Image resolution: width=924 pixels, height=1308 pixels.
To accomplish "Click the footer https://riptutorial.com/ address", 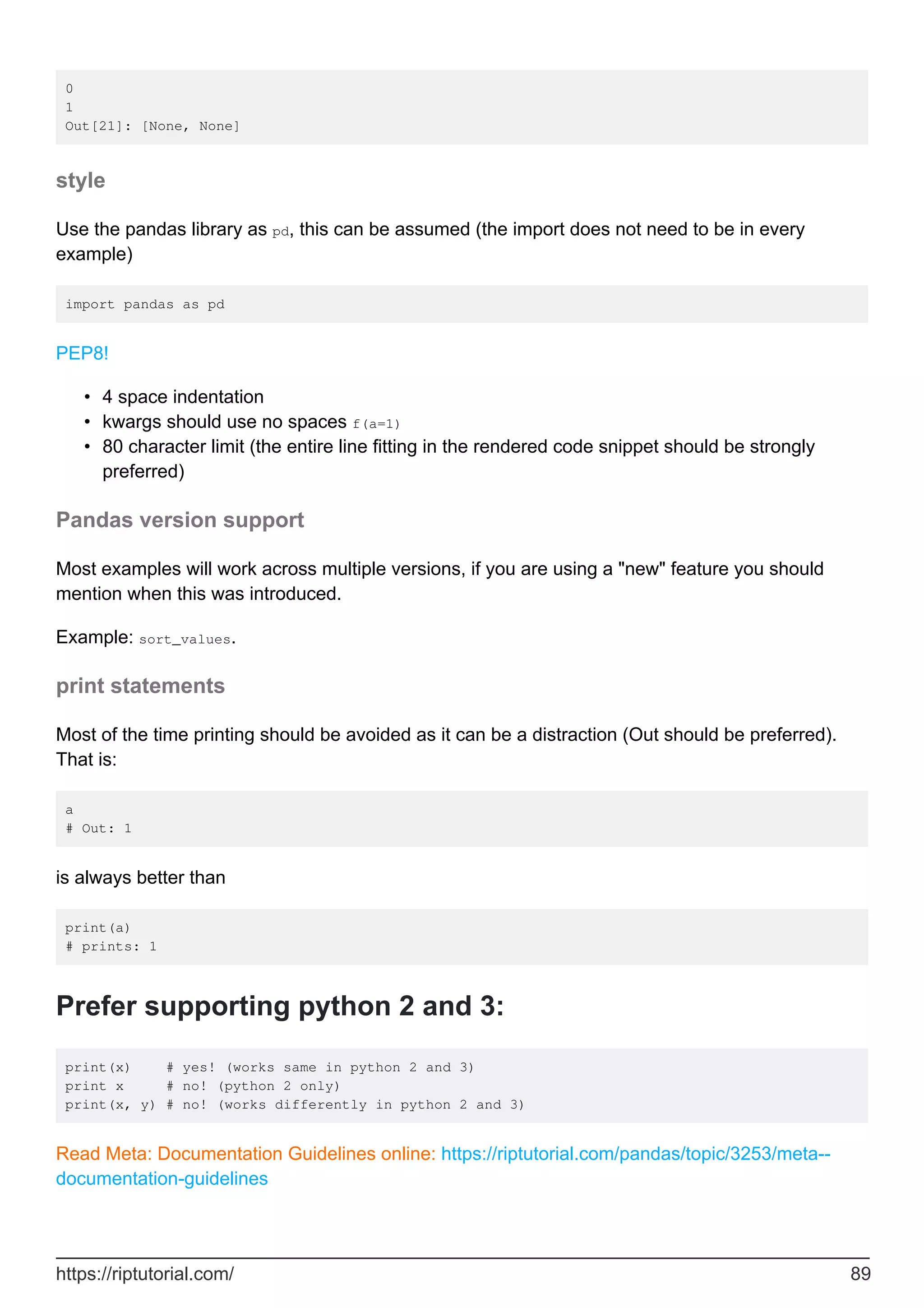I will pyautogui.click(x=145, y=1273).
